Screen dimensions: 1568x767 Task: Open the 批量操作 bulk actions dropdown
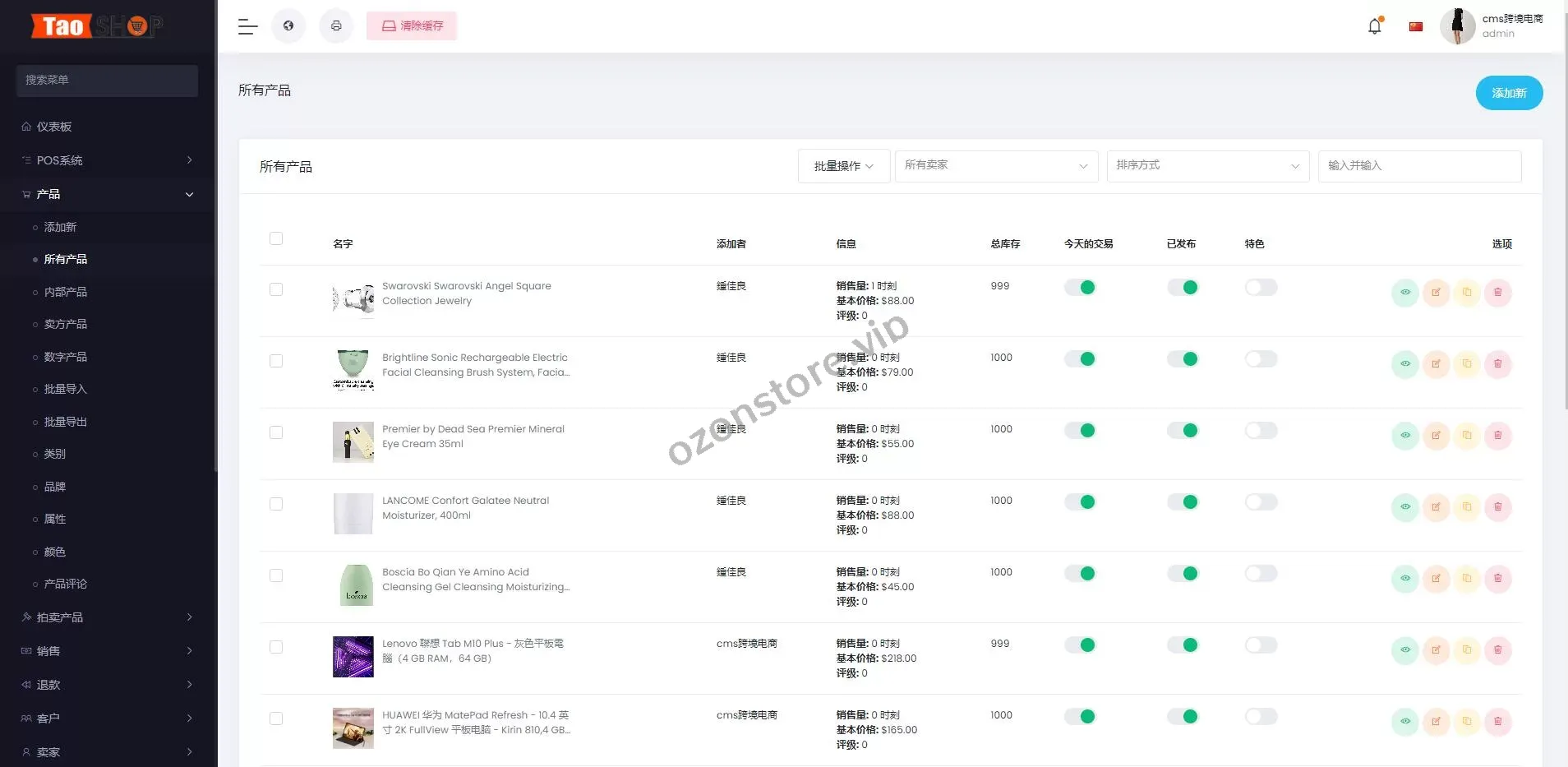(x=843, y=165)
